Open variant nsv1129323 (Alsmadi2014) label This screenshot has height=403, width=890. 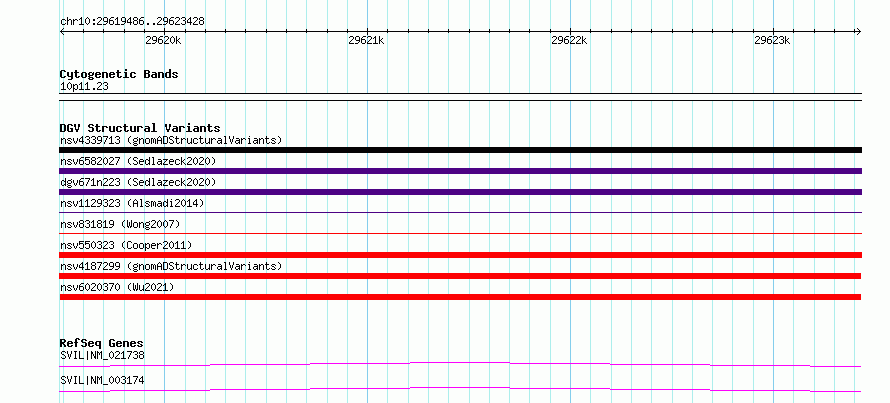coord(132,203)
